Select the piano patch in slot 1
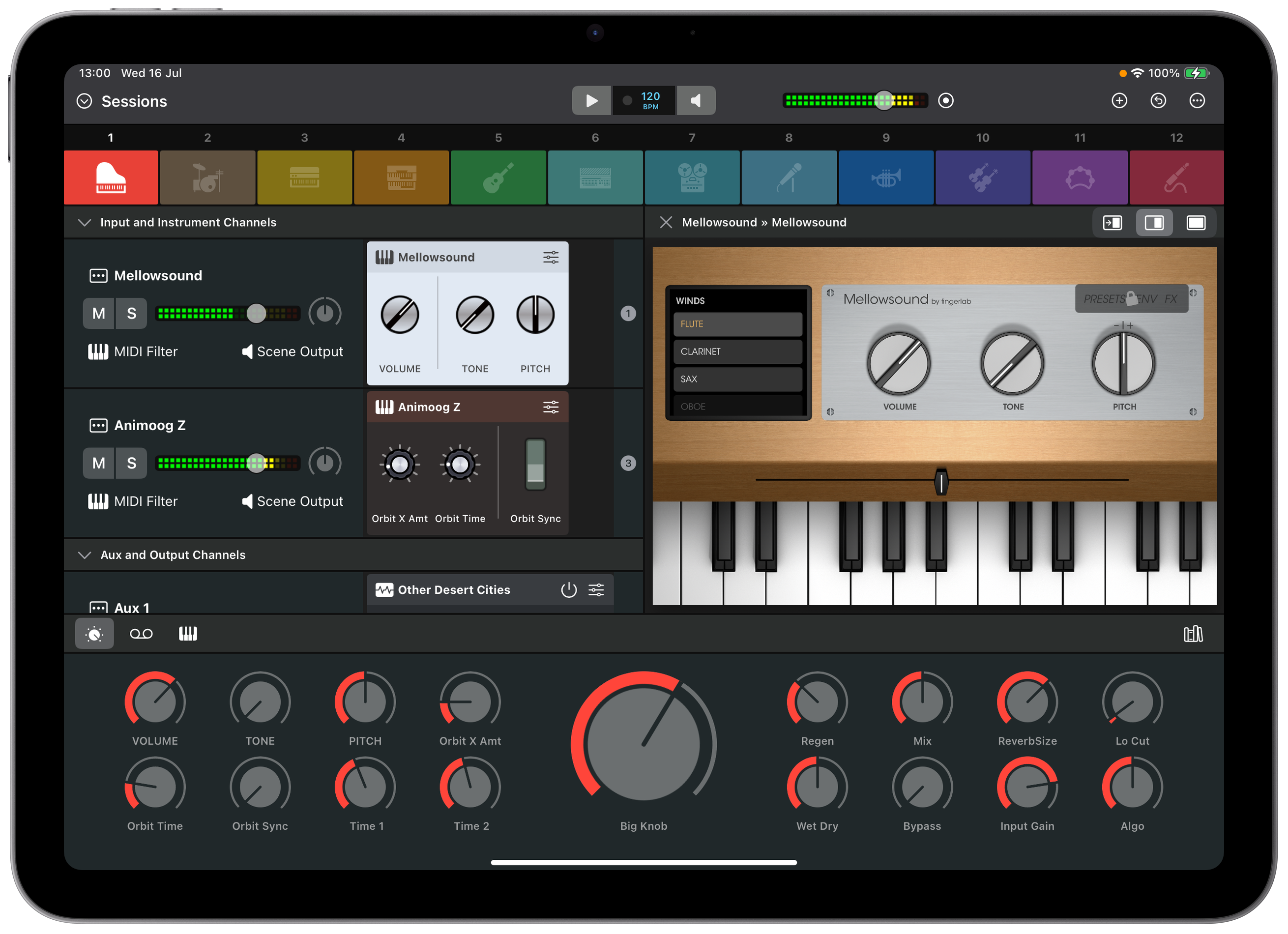The image size is (1288, 934). coord(111,177)
